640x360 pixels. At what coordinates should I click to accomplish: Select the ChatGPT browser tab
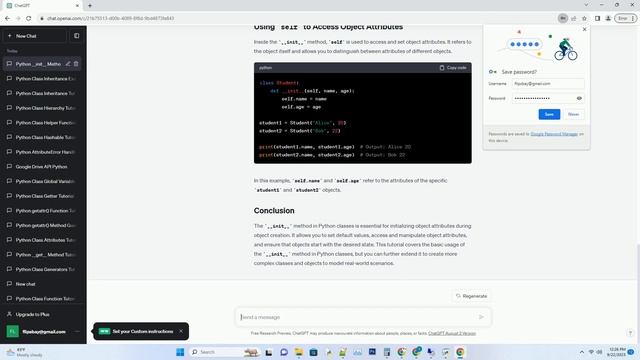click(42, 6)
